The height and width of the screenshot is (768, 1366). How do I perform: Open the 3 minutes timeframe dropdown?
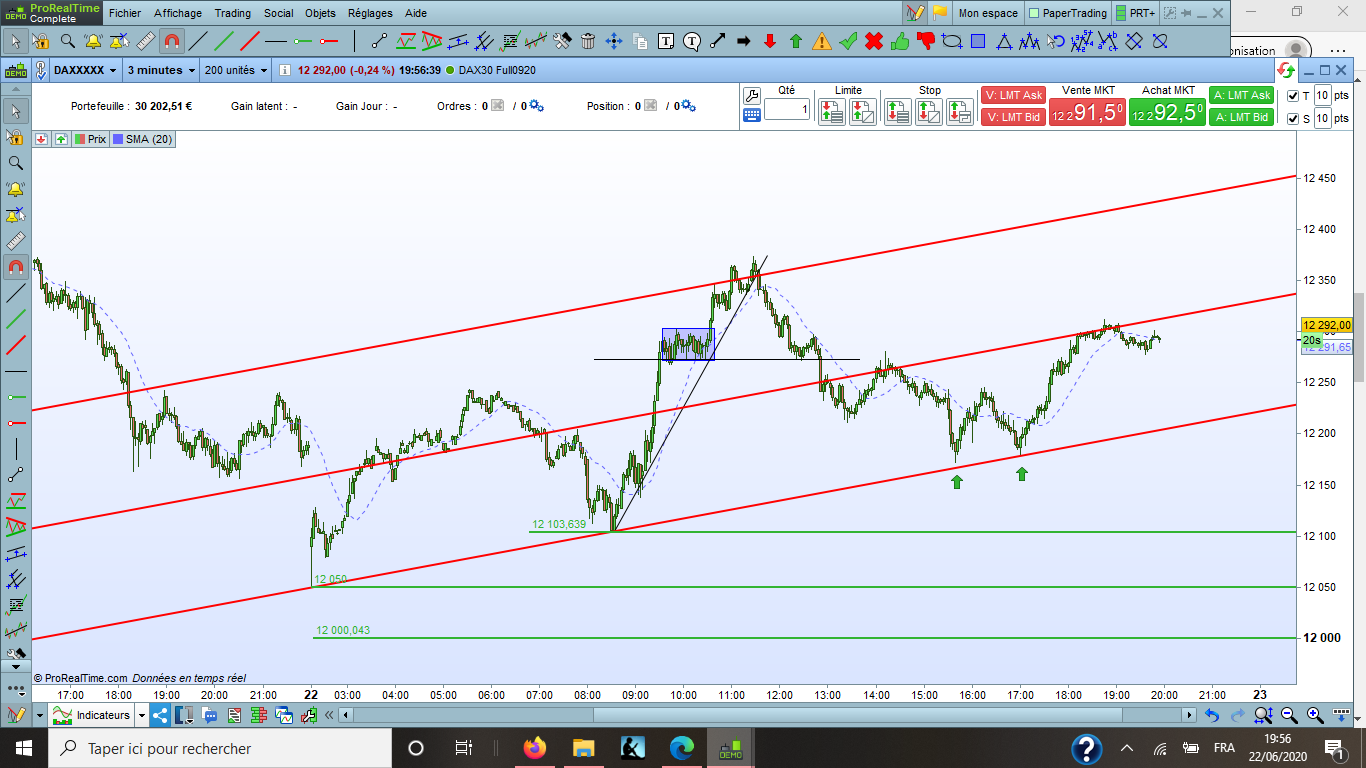click(161, 70)
